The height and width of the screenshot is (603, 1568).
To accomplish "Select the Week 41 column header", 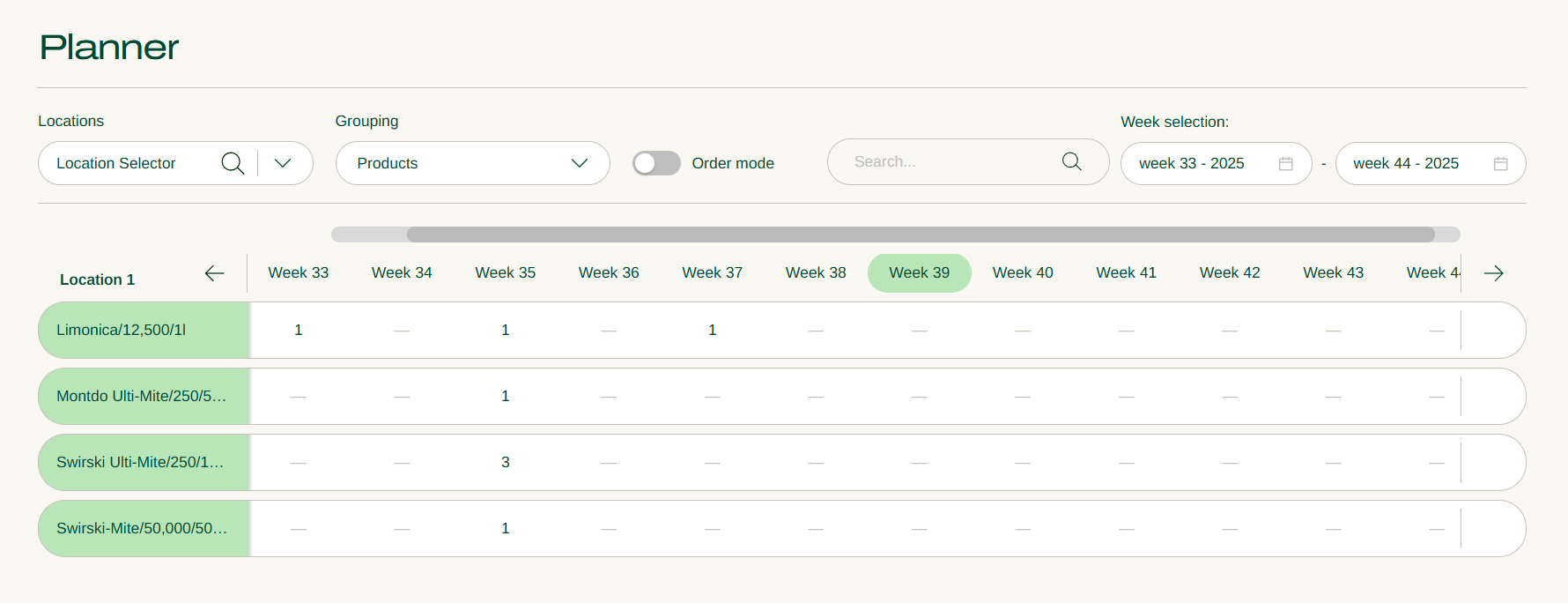I will coord(1127,273).
